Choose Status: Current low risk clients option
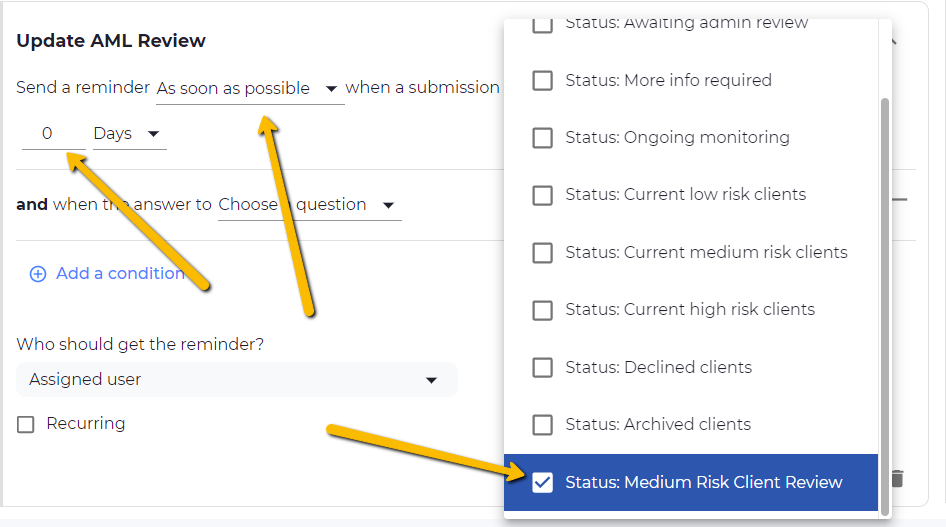The height and width of the screenshot is (527, 946). point(685,195)
